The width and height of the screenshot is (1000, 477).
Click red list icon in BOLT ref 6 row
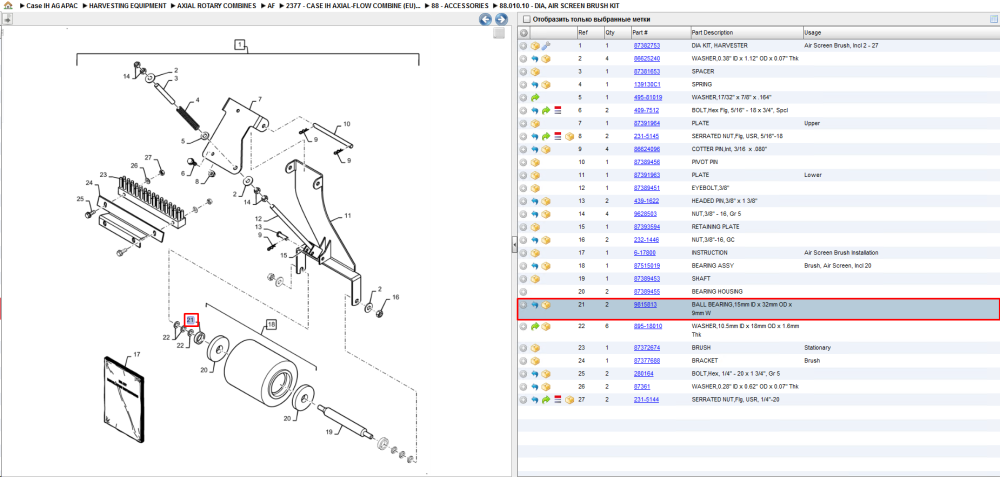click(x=557, y=110)
